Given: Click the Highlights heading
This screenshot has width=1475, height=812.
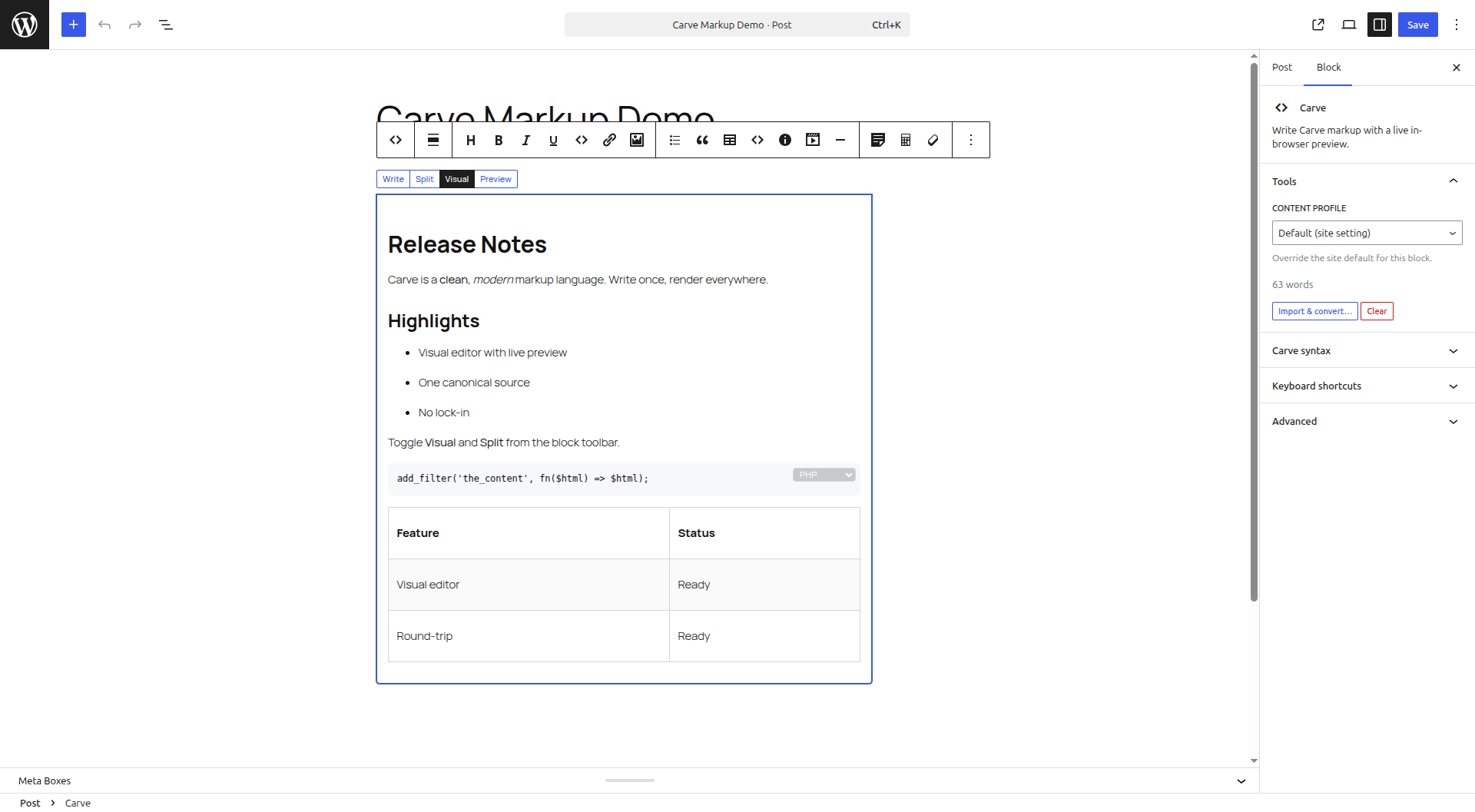Looking at the screenshot, I should tap(433, 321).
